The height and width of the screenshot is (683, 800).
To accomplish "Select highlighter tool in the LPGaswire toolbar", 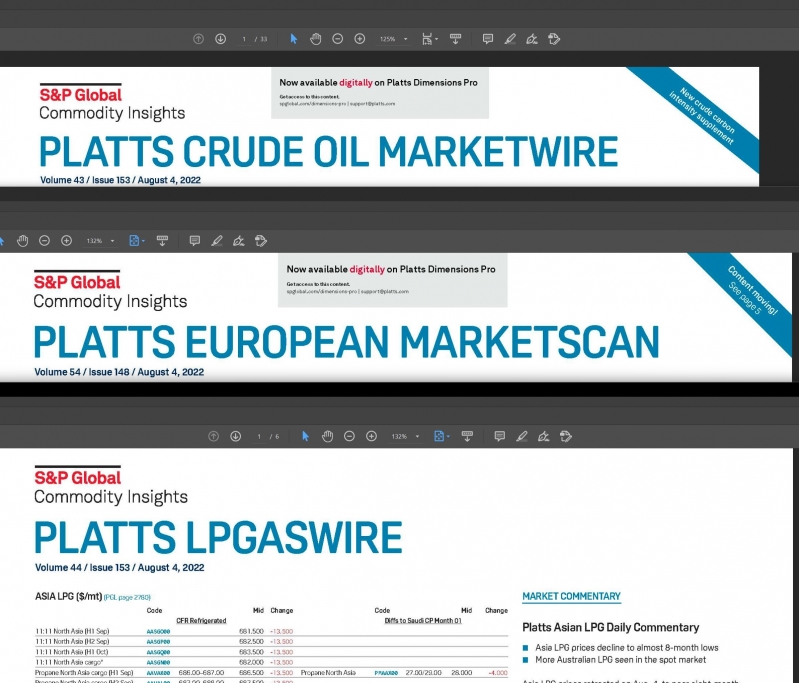I will click(520, 437).
